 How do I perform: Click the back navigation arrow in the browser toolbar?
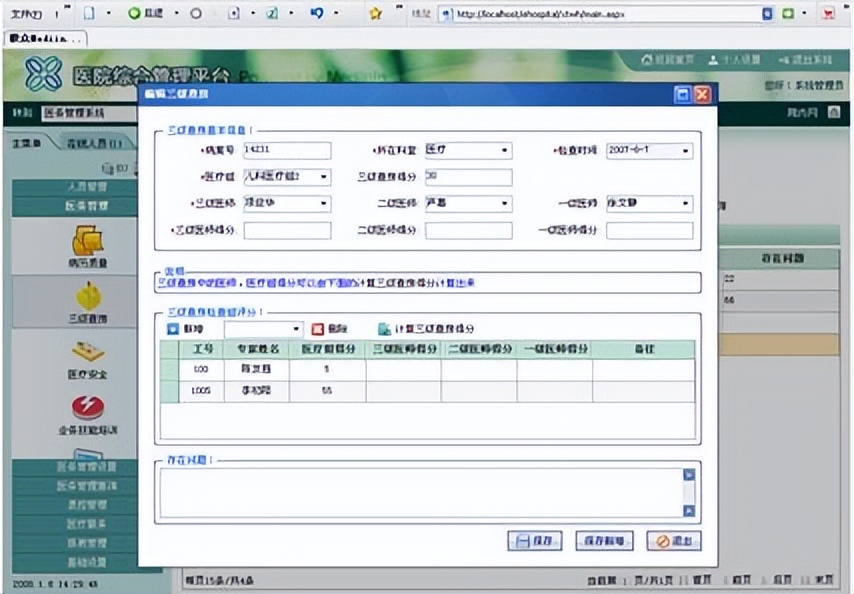[317, 15]
